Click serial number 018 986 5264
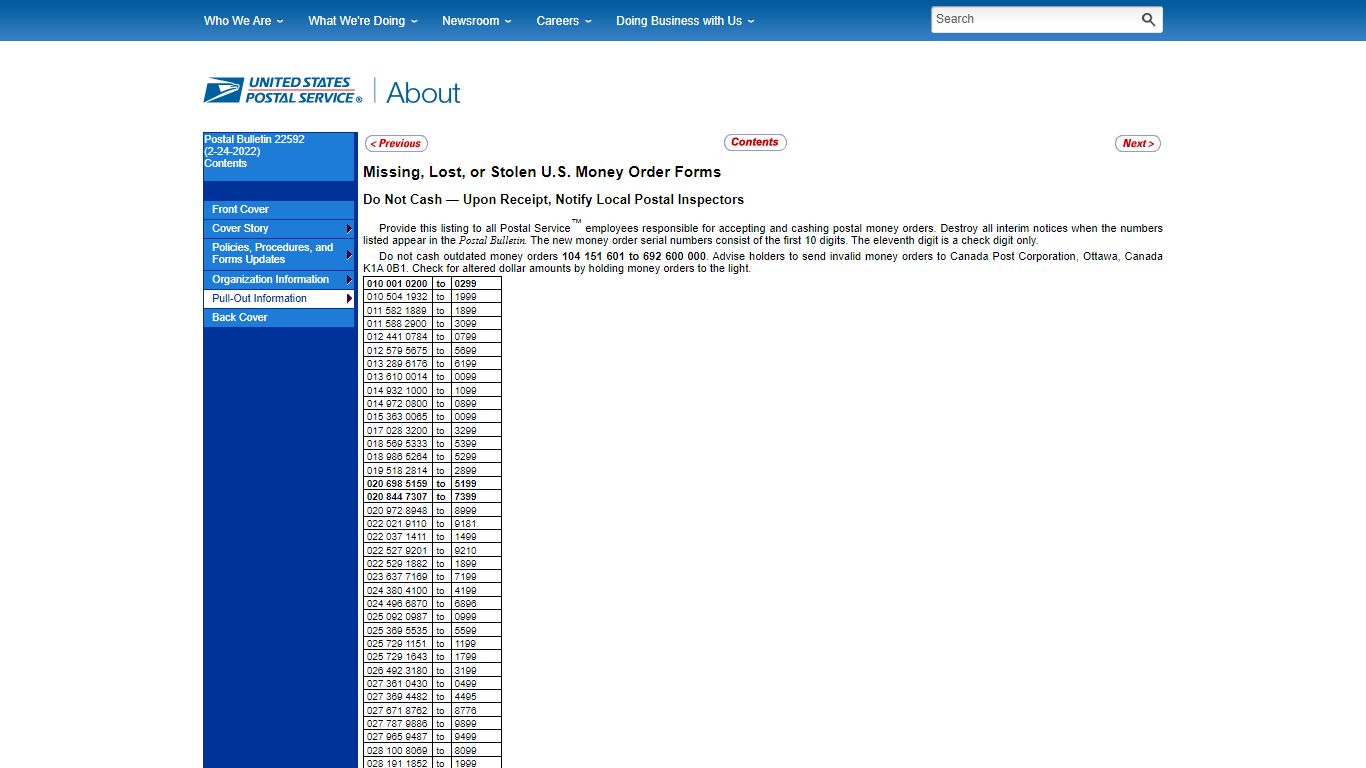Screen dimensions: 1366x768 [397, 457]
